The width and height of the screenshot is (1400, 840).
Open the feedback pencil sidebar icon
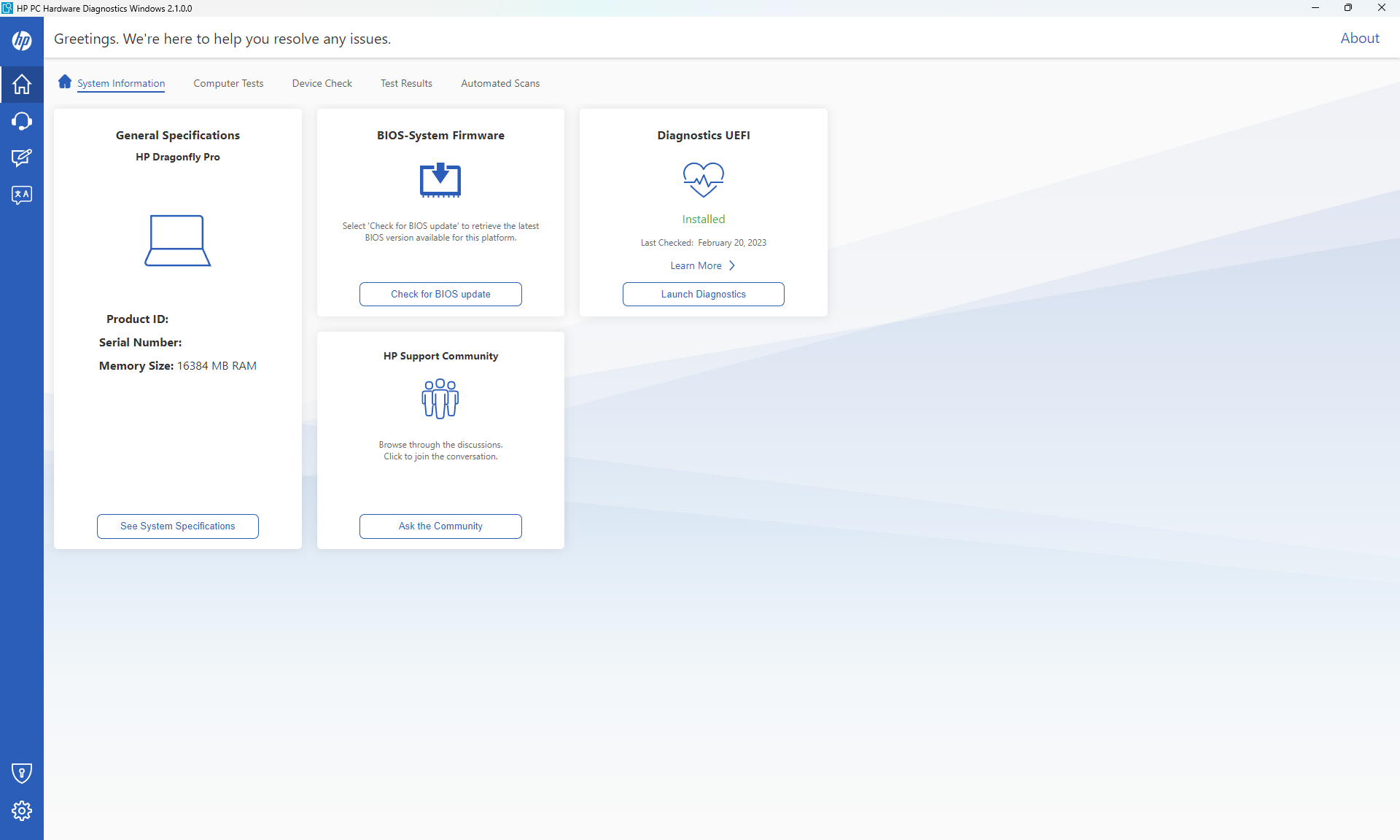point(22,157)
